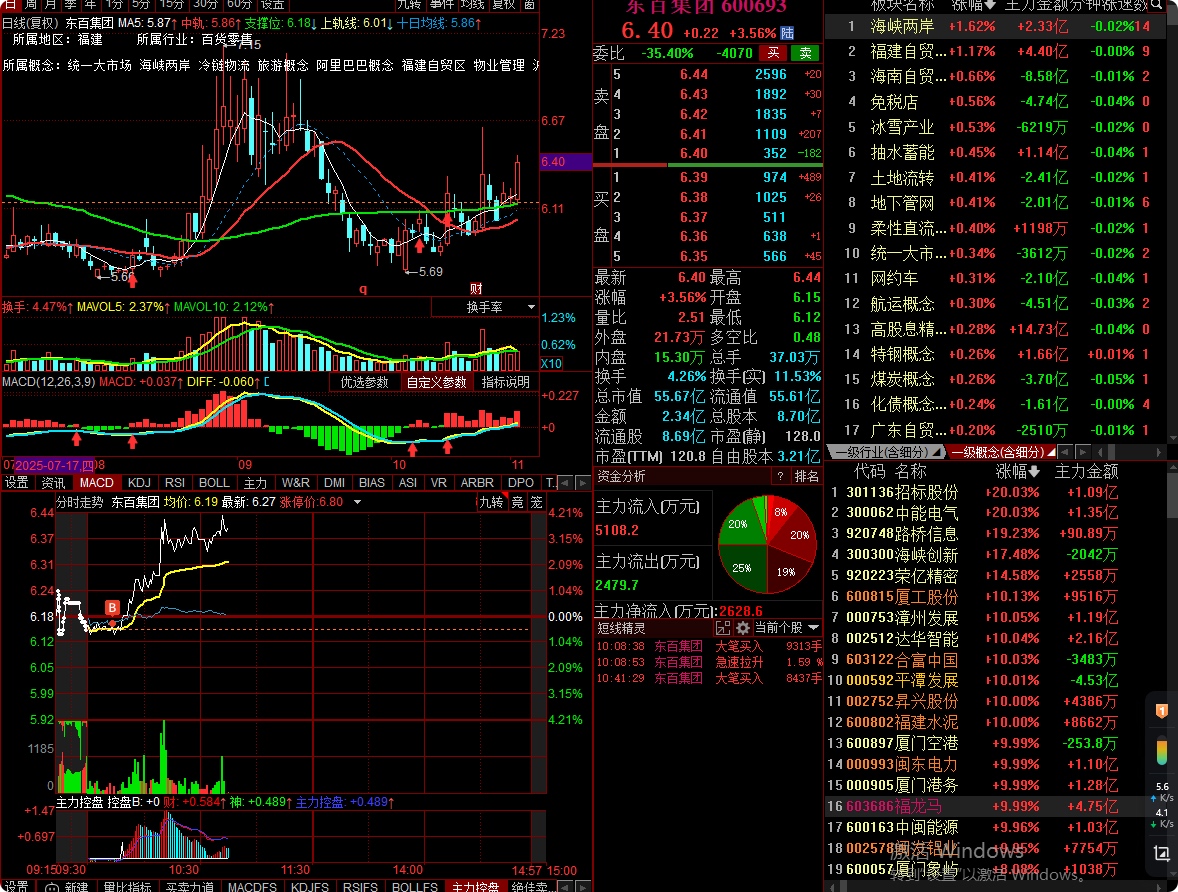Screen dimensions: 1178x892
Task: Switch to the RSI indicator tab
Action: [x=175, y=482]
